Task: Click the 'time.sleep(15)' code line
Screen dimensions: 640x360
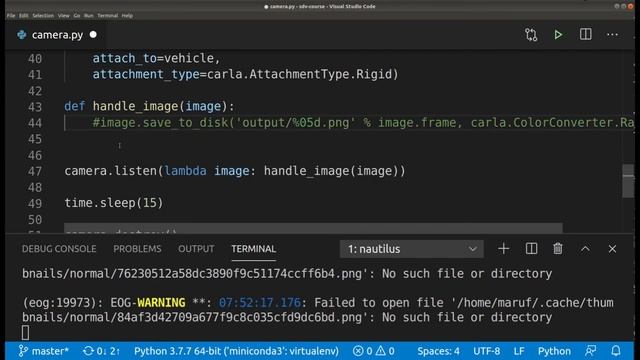Action: (114, 203)
